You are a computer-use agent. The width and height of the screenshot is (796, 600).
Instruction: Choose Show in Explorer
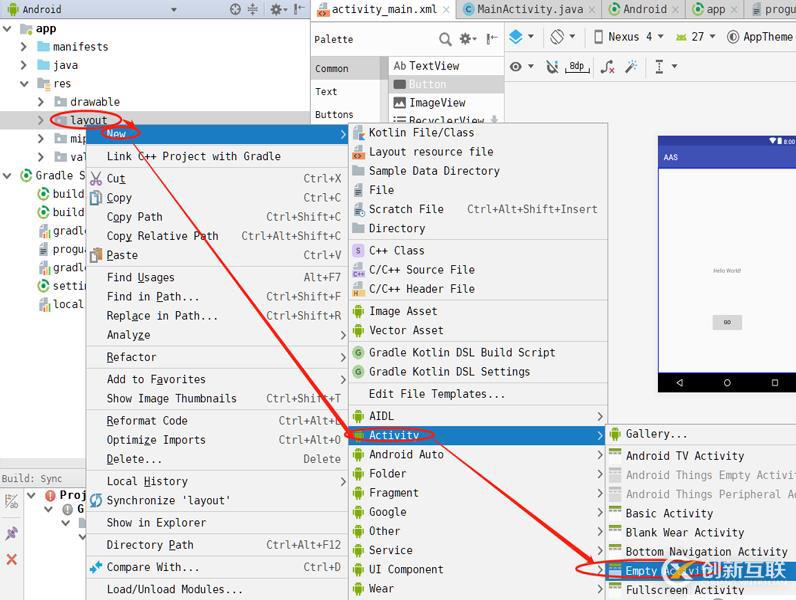[x=217, y=523]
